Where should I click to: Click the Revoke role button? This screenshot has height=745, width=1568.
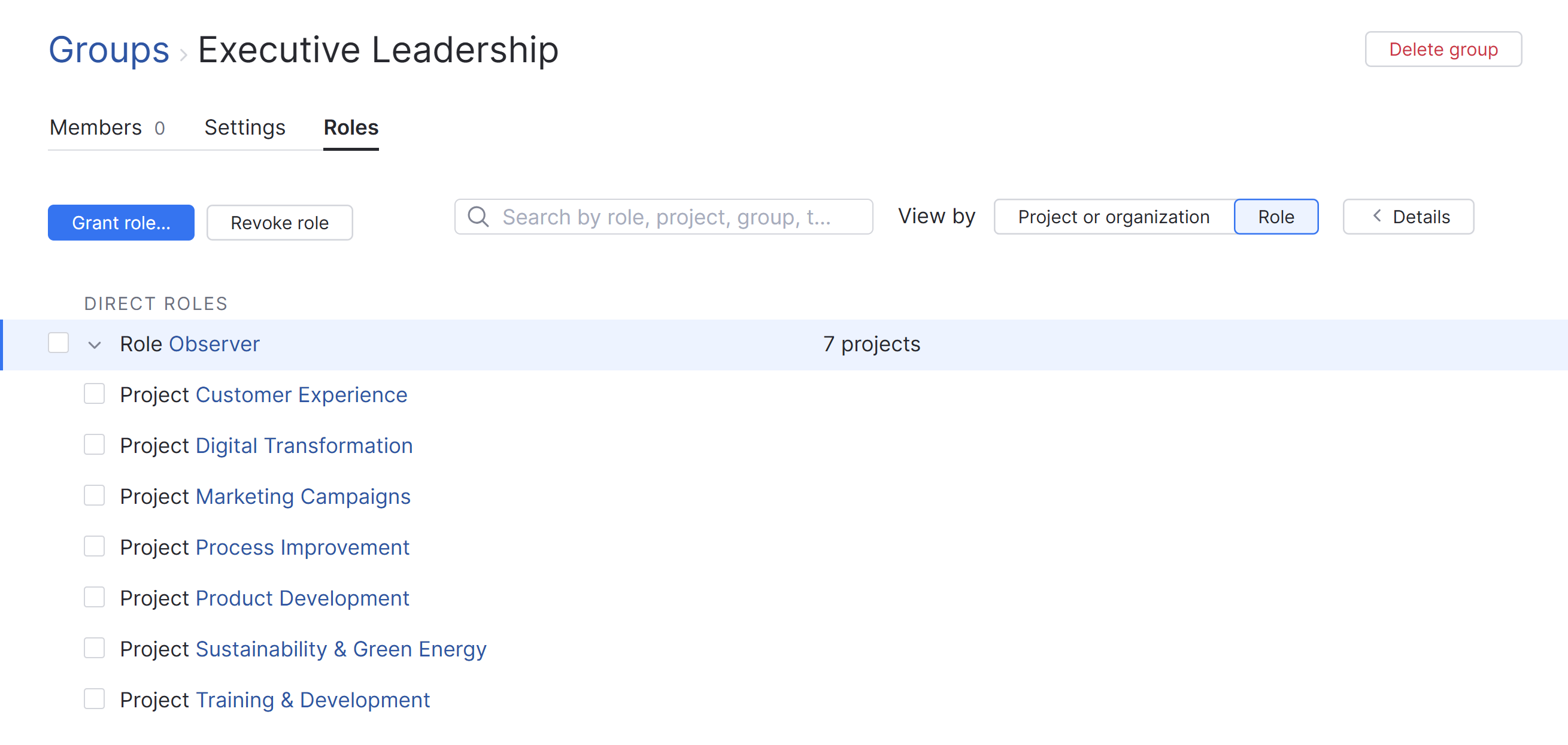tap(280, 223)
